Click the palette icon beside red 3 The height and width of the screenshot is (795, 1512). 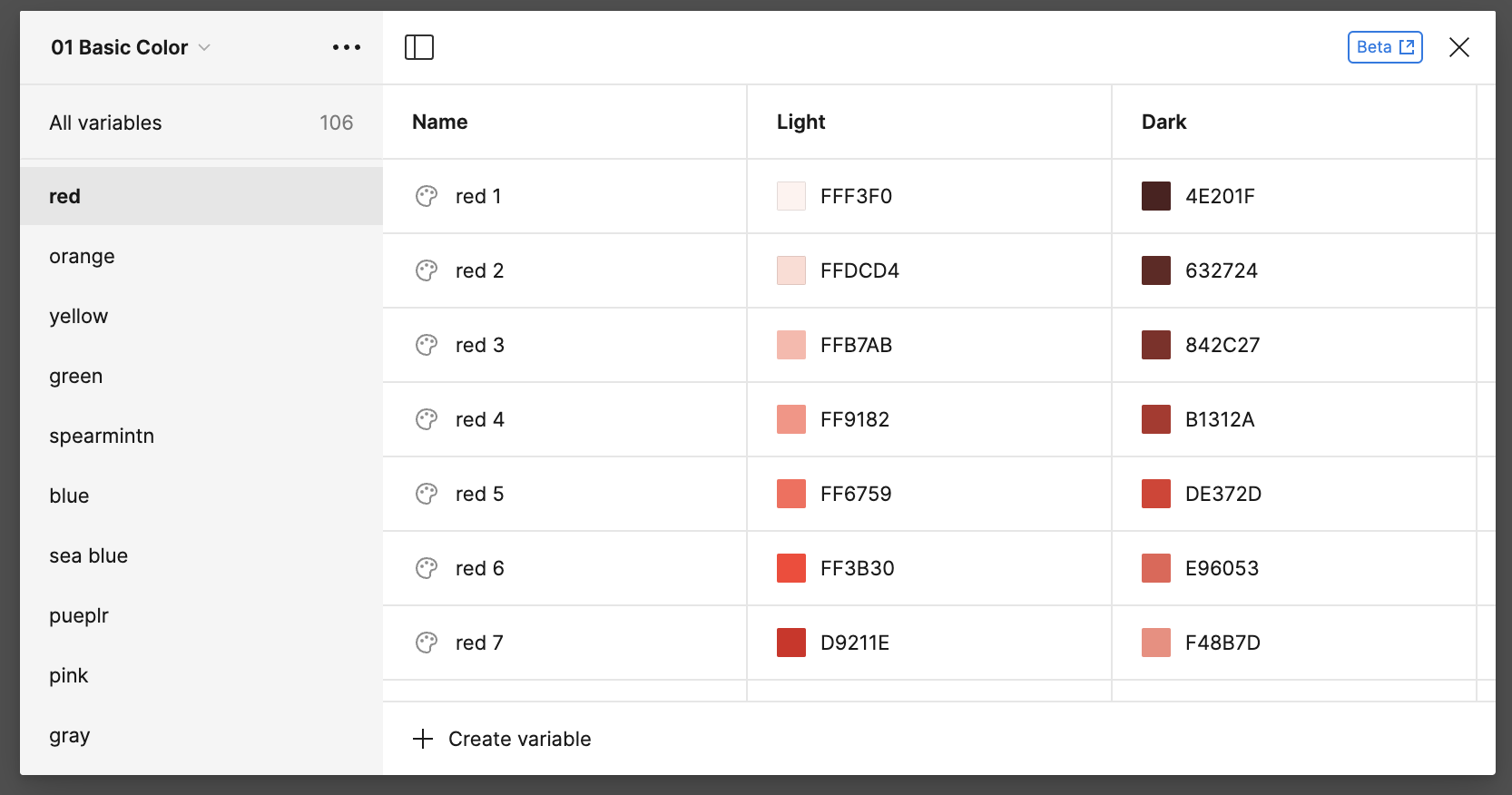[x=427, y=345]
